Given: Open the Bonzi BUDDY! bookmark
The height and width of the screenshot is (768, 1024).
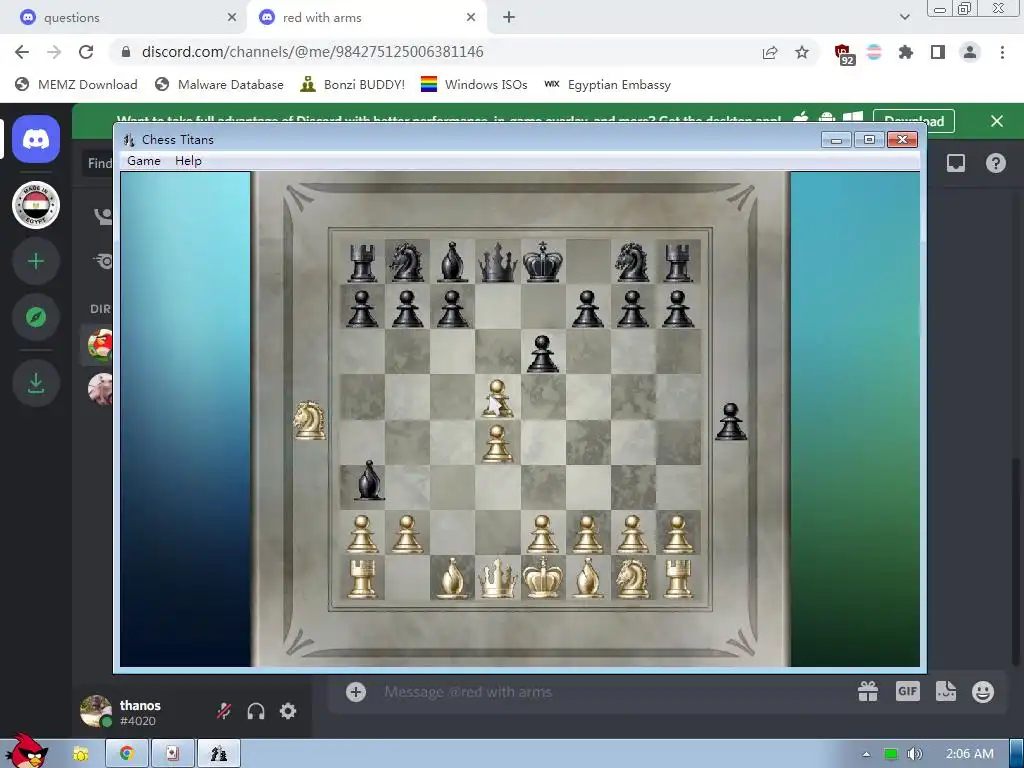Looking at the screenshot, I should pyautogui.click(x=352, y=84).
